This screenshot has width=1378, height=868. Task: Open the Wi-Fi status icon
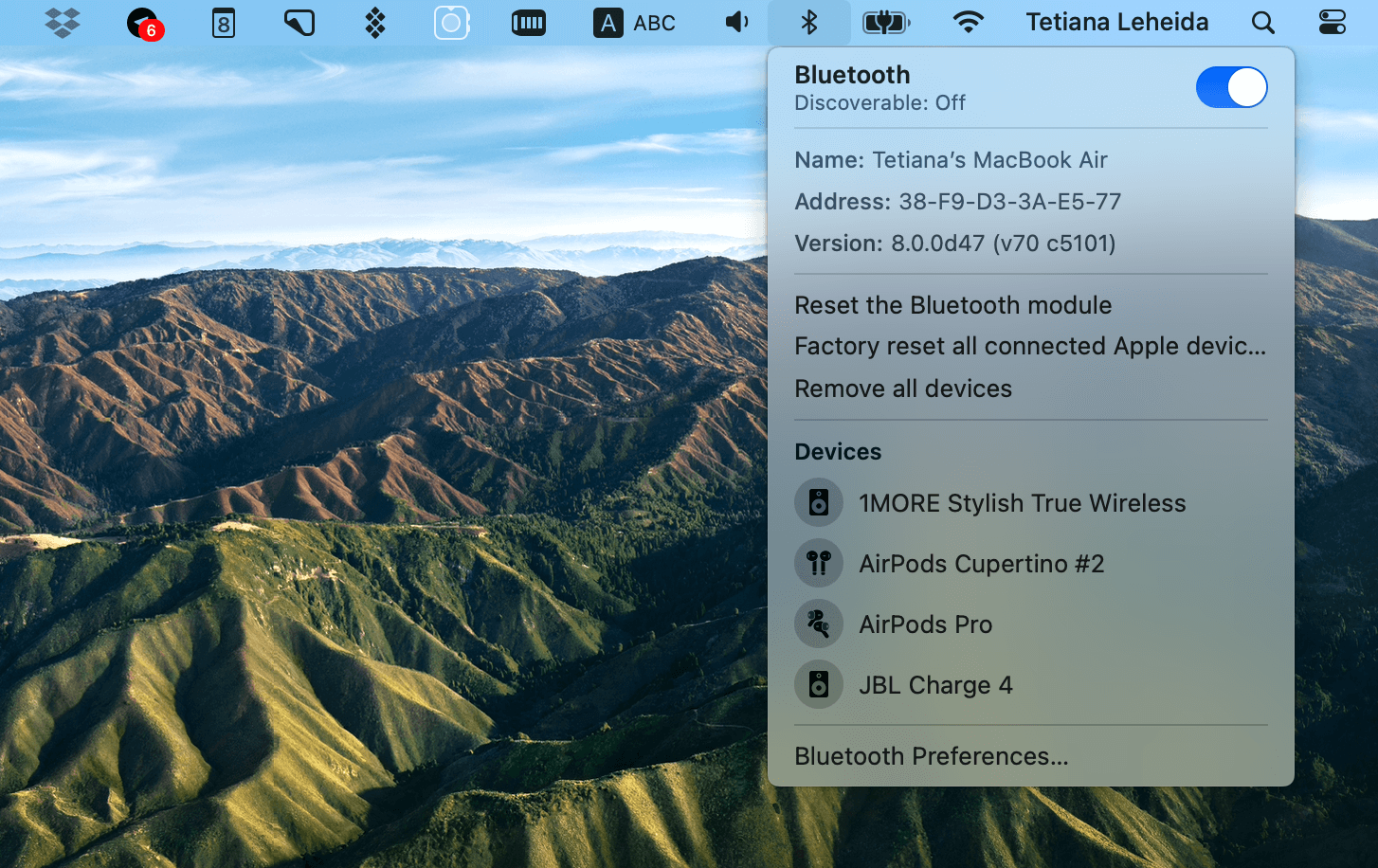968,22
